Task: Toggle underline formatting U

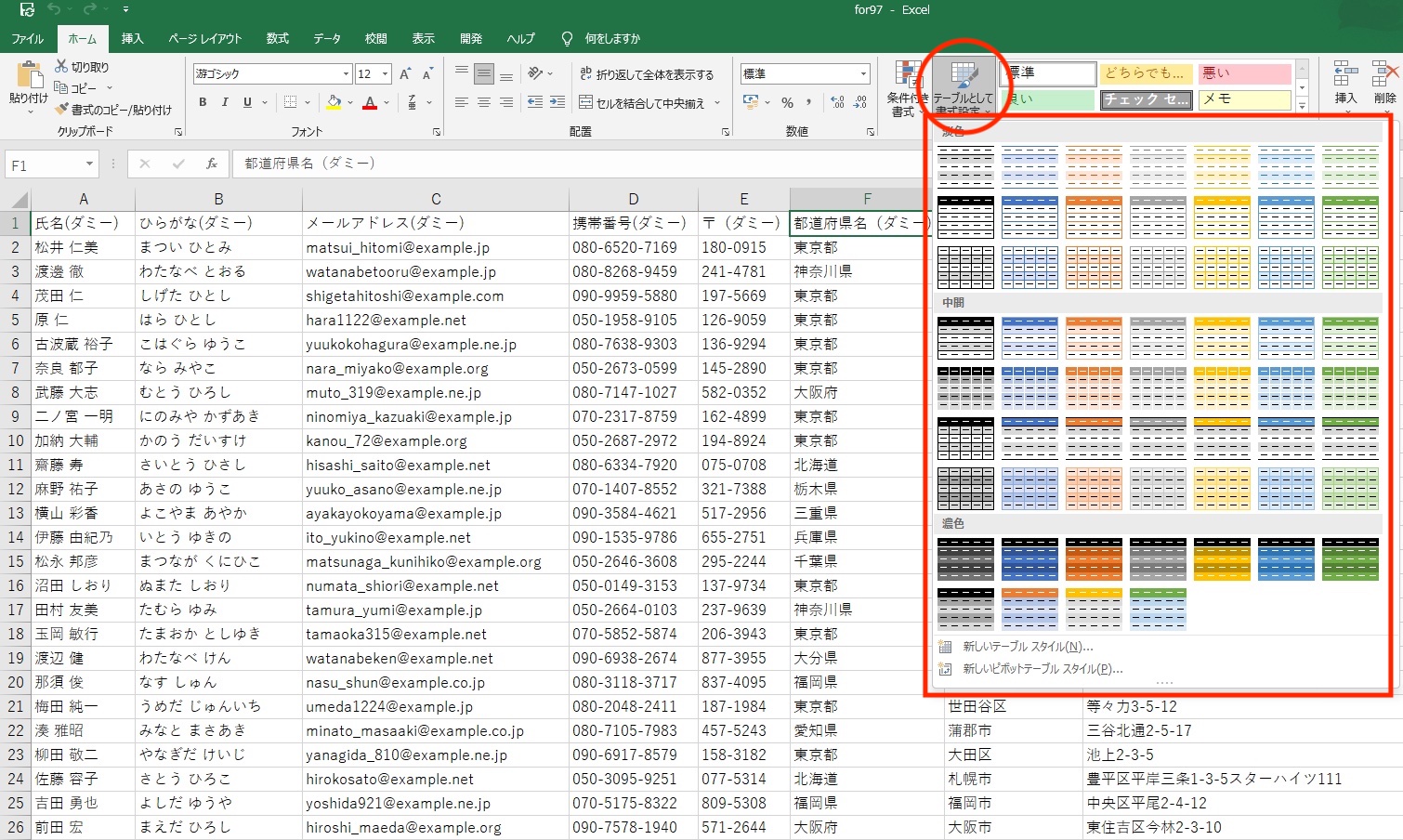Action: [x=247, y=102]
